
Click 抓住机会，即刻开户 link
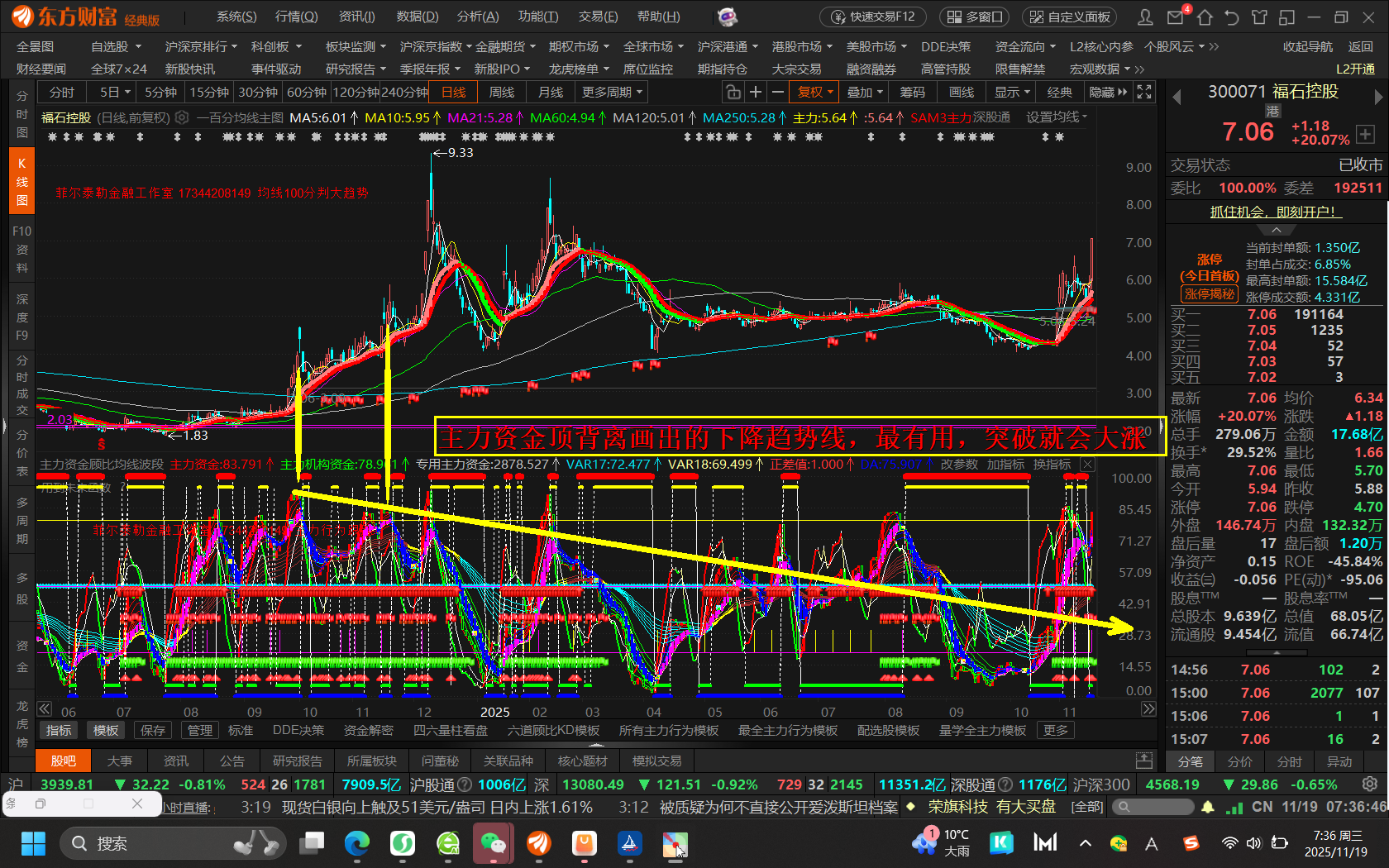click(x=1276, y=212)
